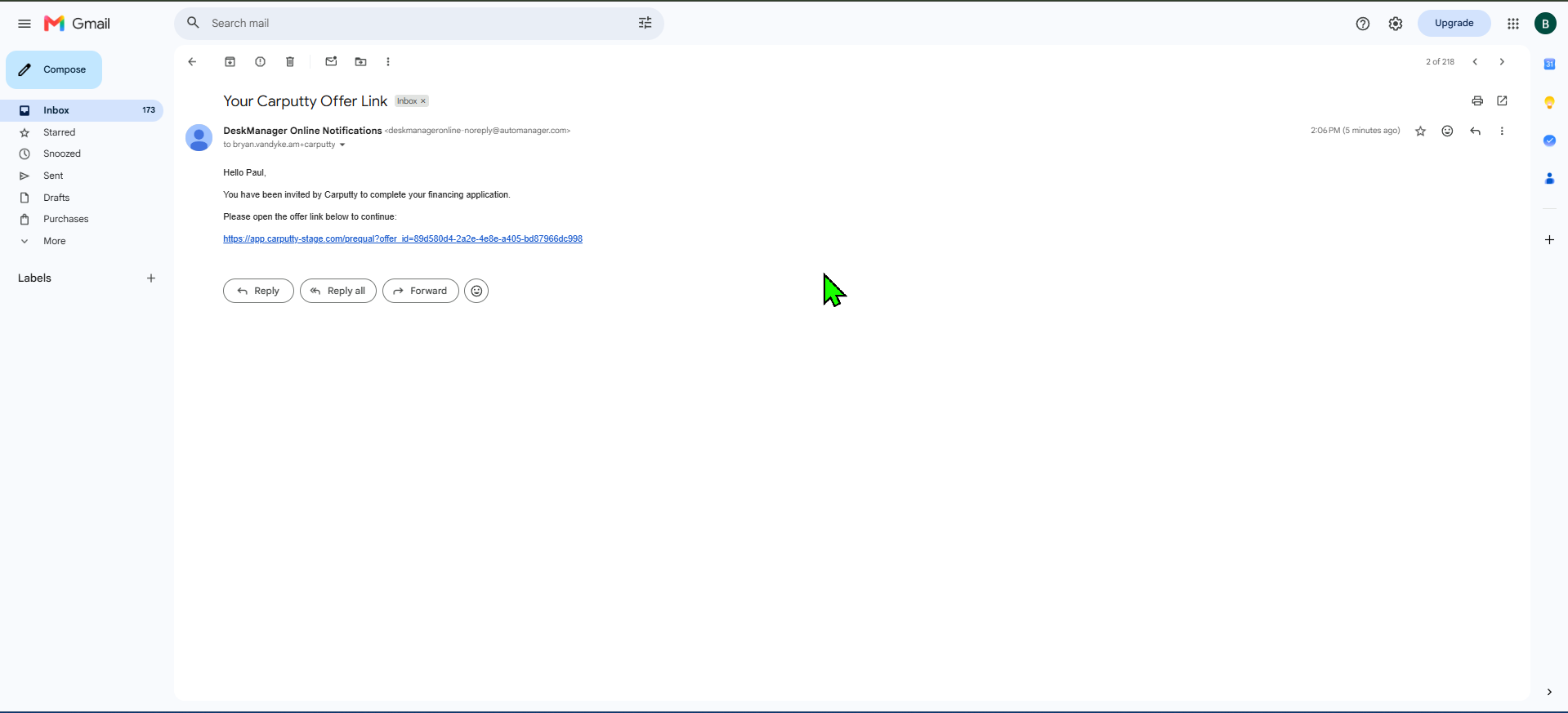Print the whole conversation
Viewport: 1568px width, 713px height.
coord(1477,101)
